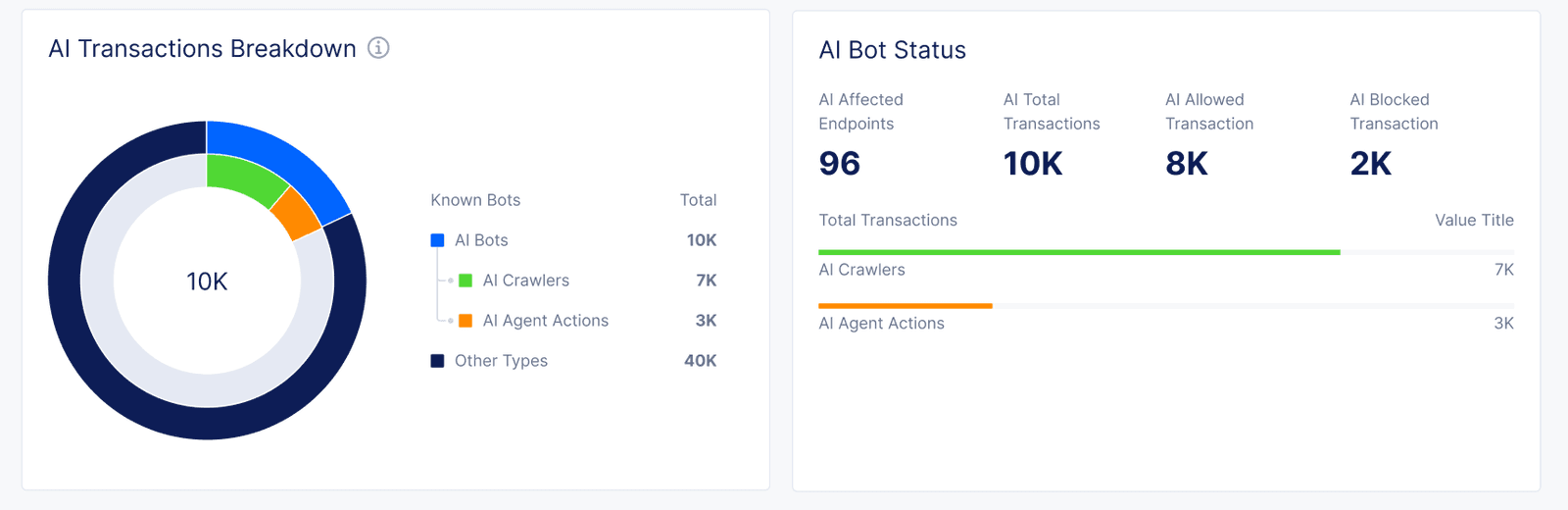1568x510 pixels.
Task: Click the Value Title column header
Action: 1474,221
